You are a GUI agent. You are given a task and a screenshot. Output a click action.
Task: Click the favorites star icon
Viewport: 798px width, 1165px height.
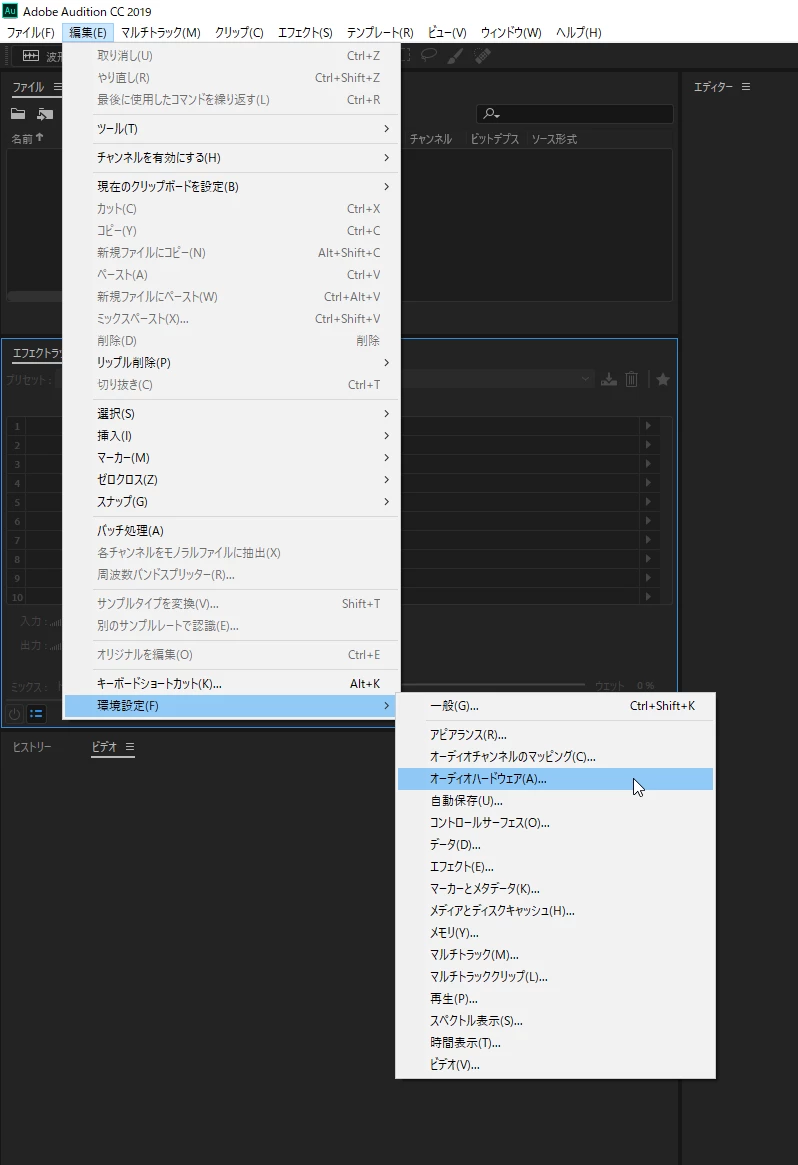click(x=663, y=380)
